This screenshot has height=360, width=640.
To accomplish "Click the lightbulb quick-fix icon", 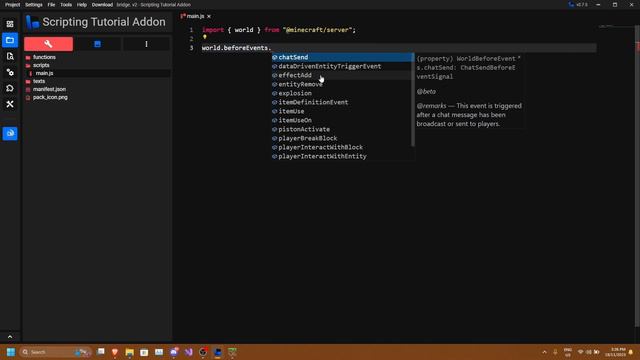I will (x=205, y=38).
